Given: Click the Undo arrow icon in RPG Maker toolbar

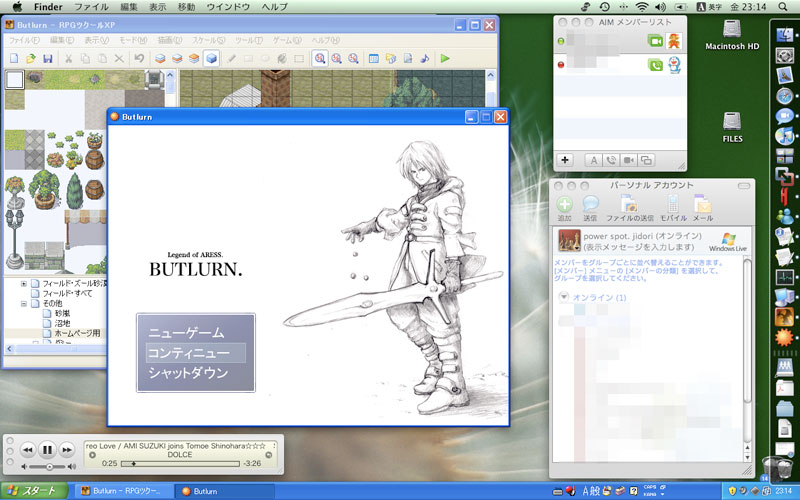Looking at the screenshot, I should pyautogui.click(x=139, y=59).
